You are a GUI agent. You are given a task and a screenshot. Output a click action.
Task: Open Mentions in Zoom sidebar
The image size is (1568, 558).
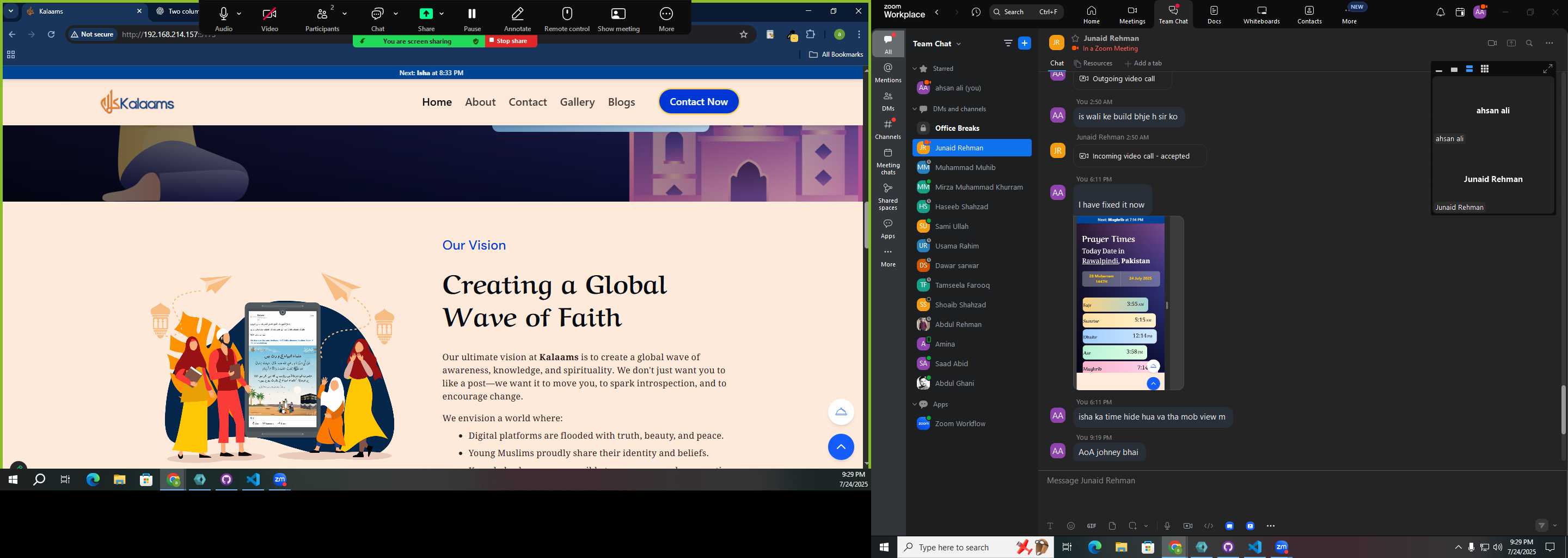[888, 72]
